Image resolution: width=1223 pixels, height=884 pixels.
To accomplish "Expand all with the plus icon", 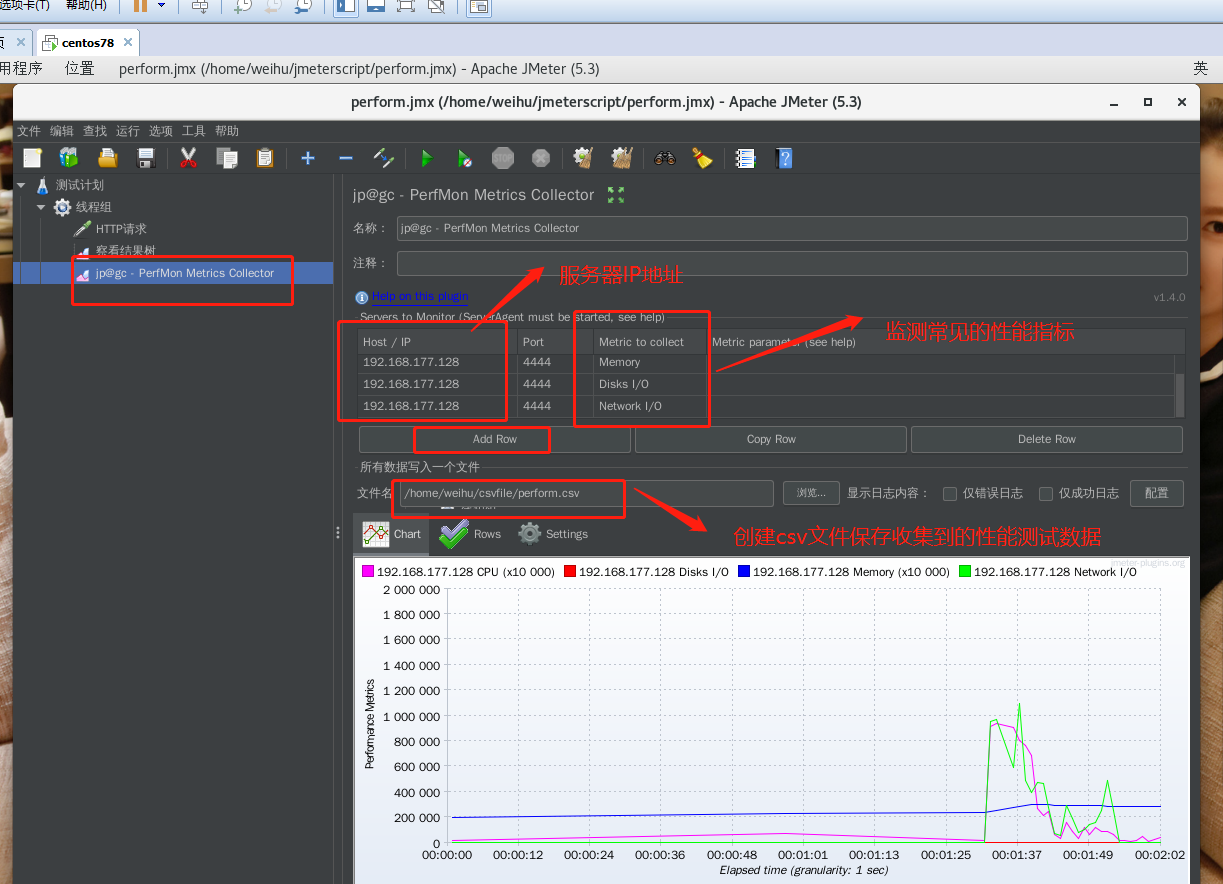I will click(308, 158).
